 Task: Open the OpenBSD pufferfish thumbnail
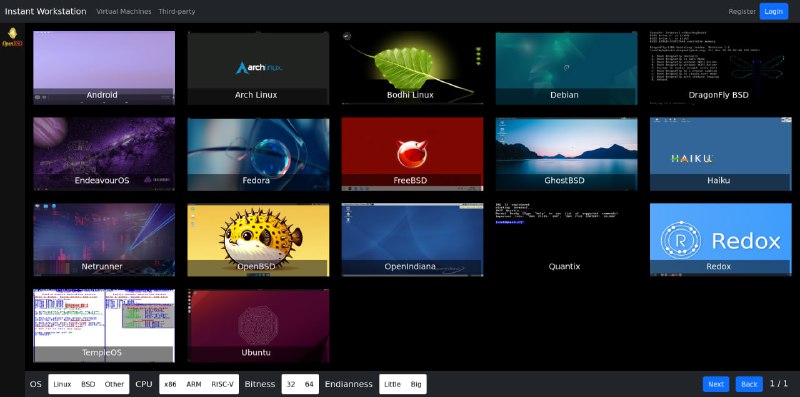point(258,240)
